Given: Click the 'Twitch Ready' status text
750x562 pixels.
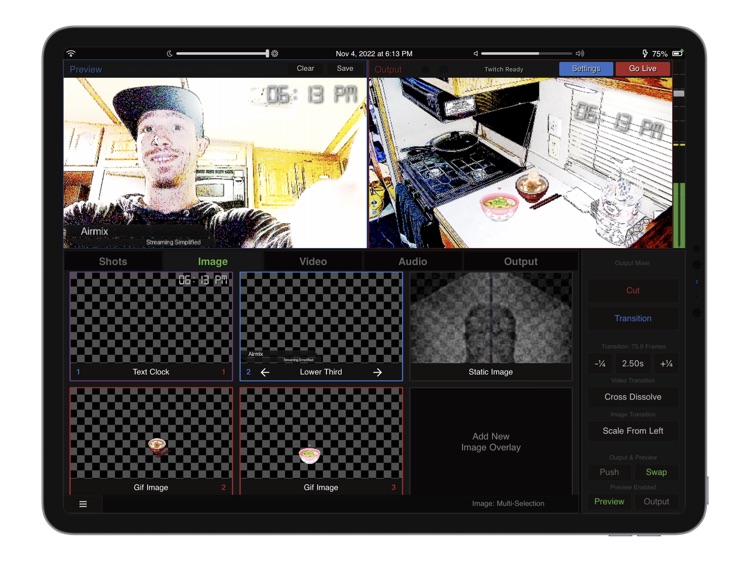Looking at the screenshot, I should 504,69.
